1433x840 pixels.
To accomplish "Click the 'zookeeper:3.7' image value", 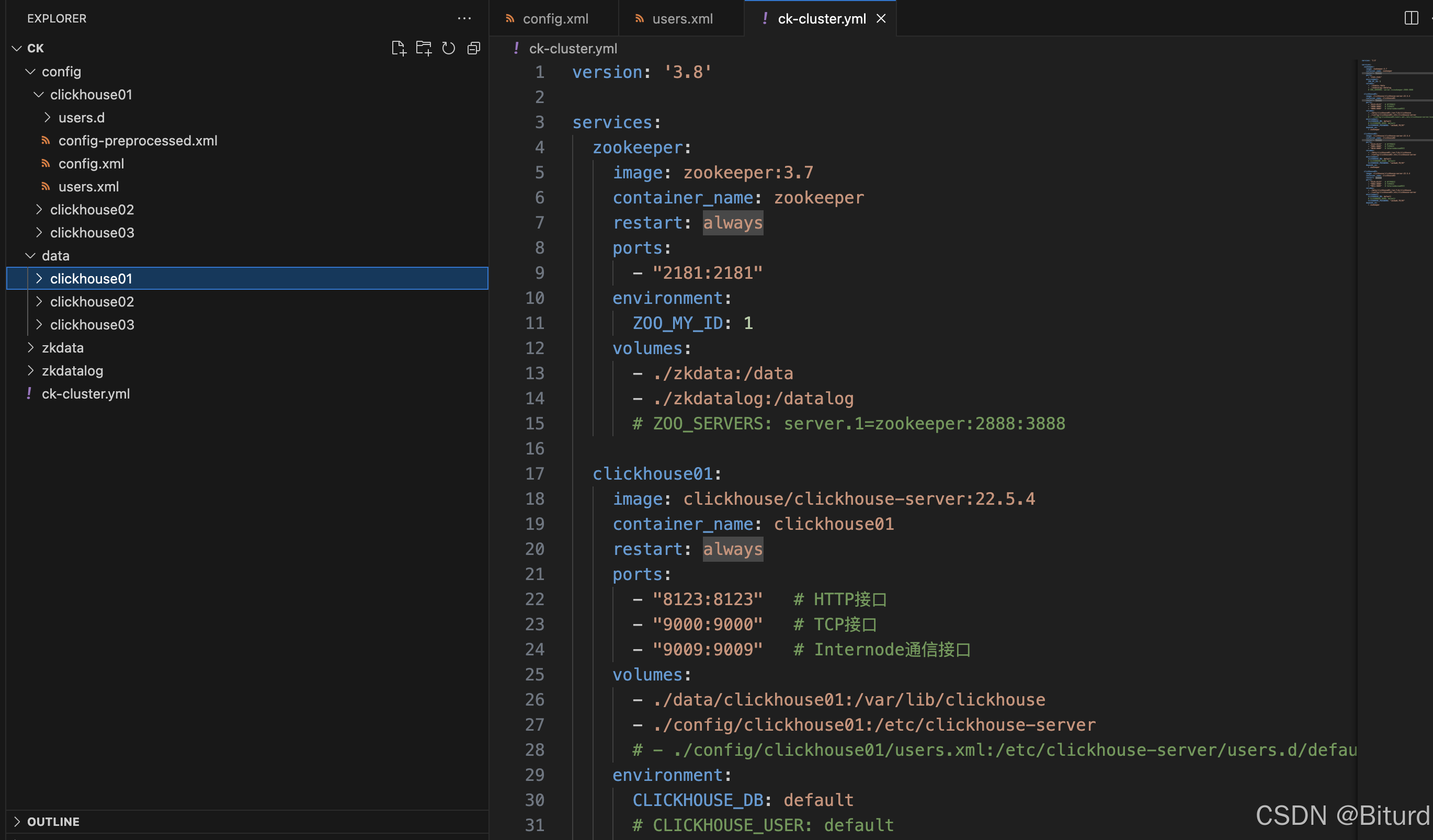I will [748, 172].
